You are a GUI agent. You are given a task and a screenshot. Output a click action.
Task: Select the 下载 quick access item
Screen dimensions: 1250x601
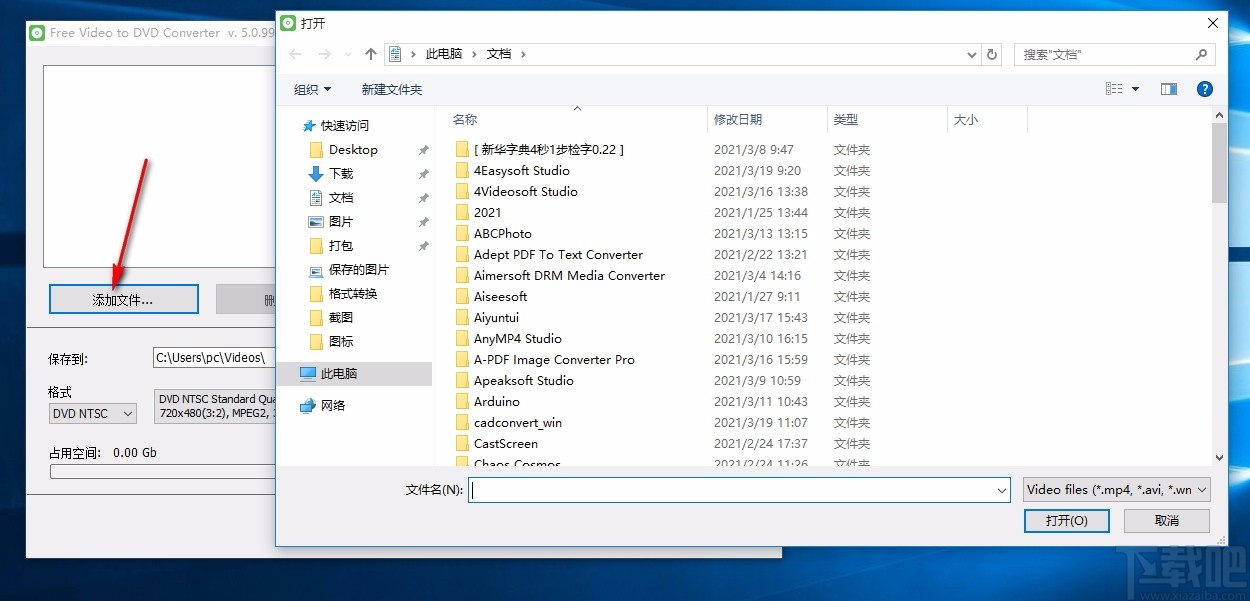coord(343,173)
